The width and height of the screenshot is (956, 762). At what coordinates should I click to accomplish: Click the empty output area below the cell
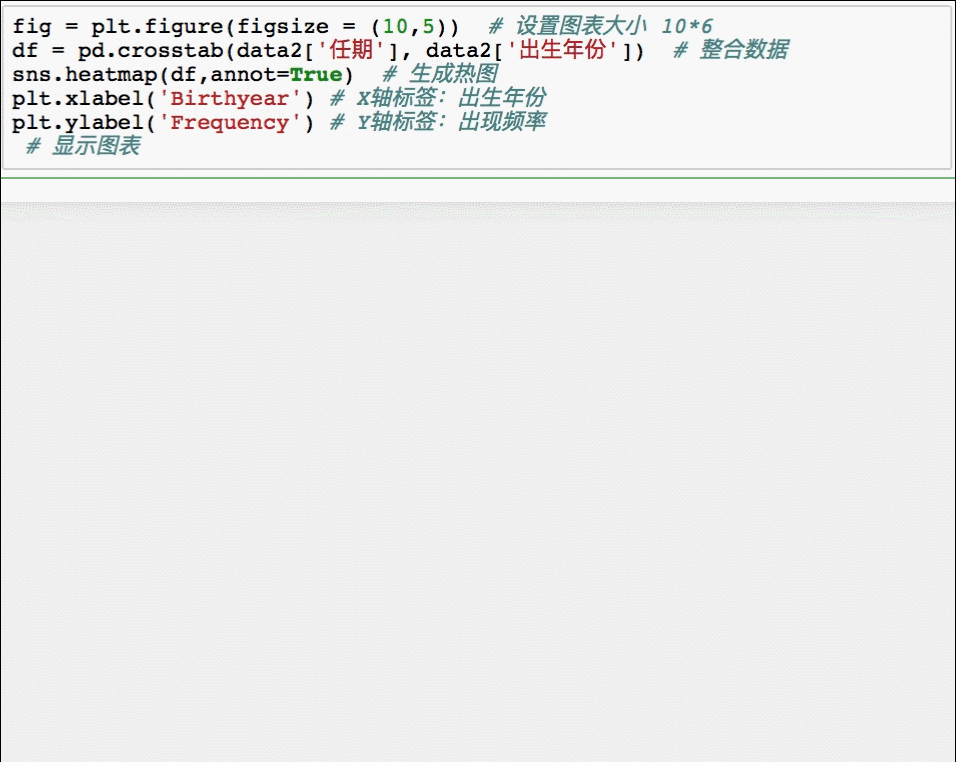pos(478,450)
